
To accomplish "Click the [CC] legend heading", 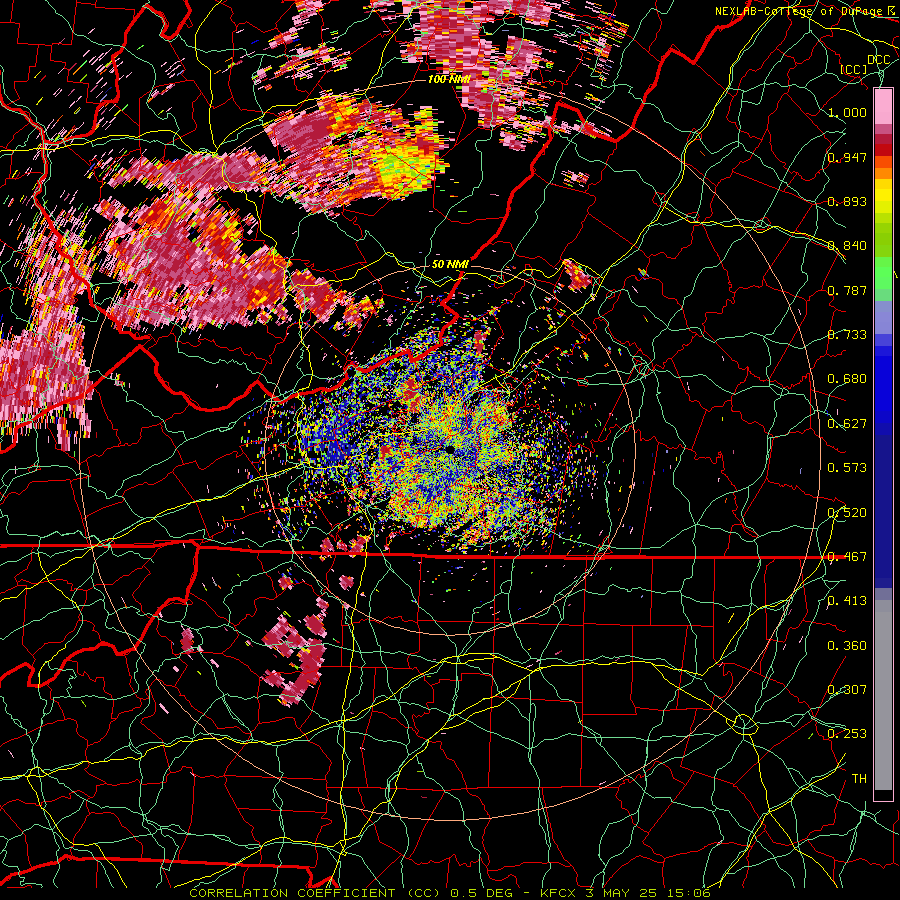I will point(854,69).
